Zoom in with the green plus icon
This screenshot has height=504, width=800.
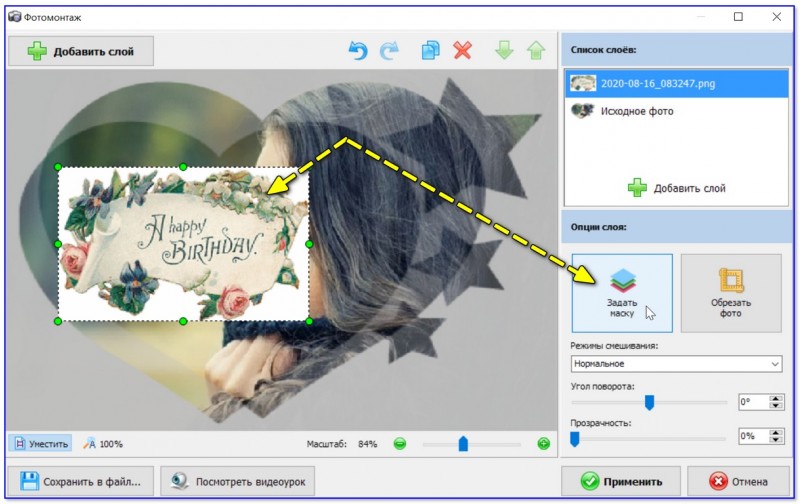coord(544,444)
